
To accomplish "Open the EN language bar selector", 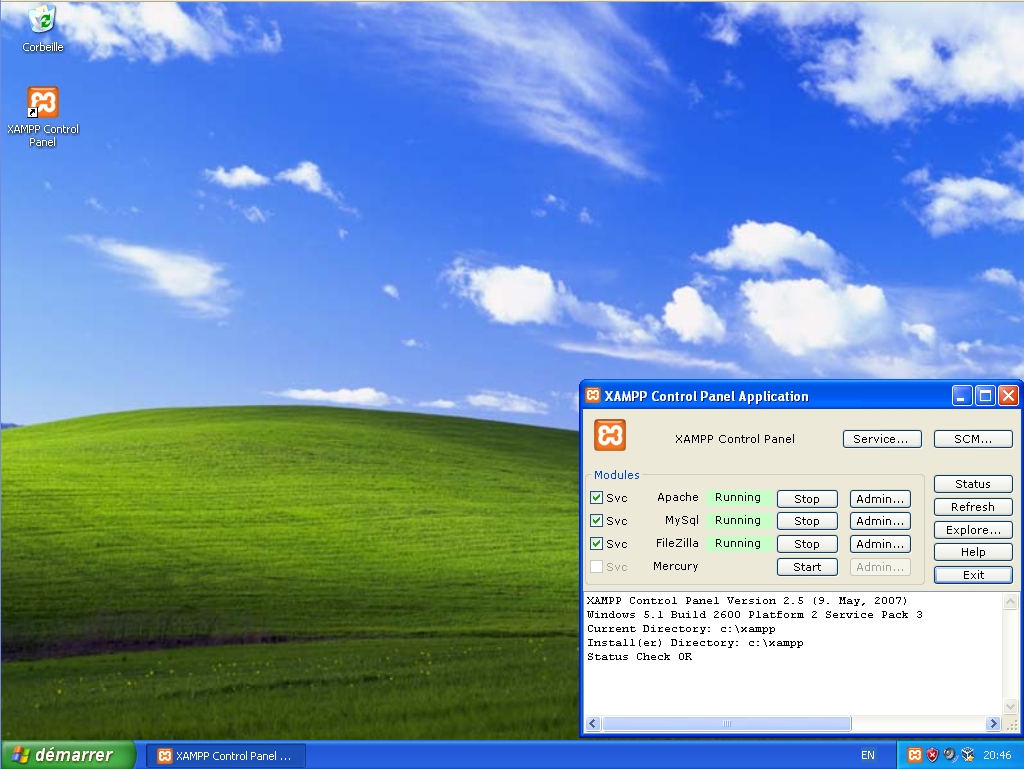I will [x=867, y=756].
